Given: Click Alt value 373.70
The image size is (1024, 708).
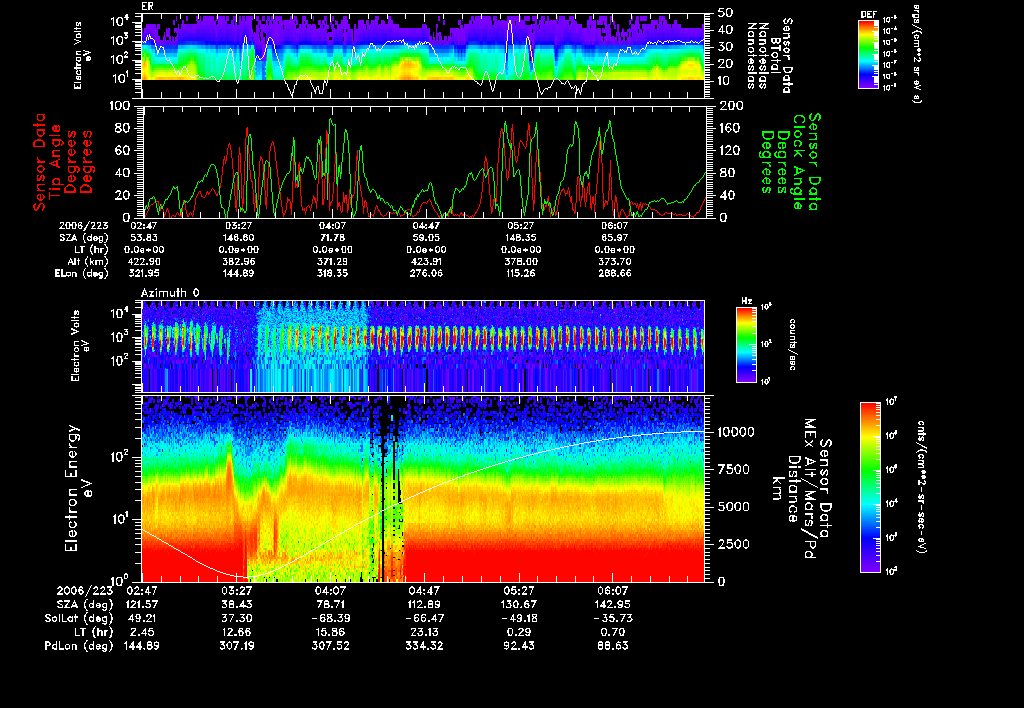Looking at the screenshot, I should tap(615, 261).
